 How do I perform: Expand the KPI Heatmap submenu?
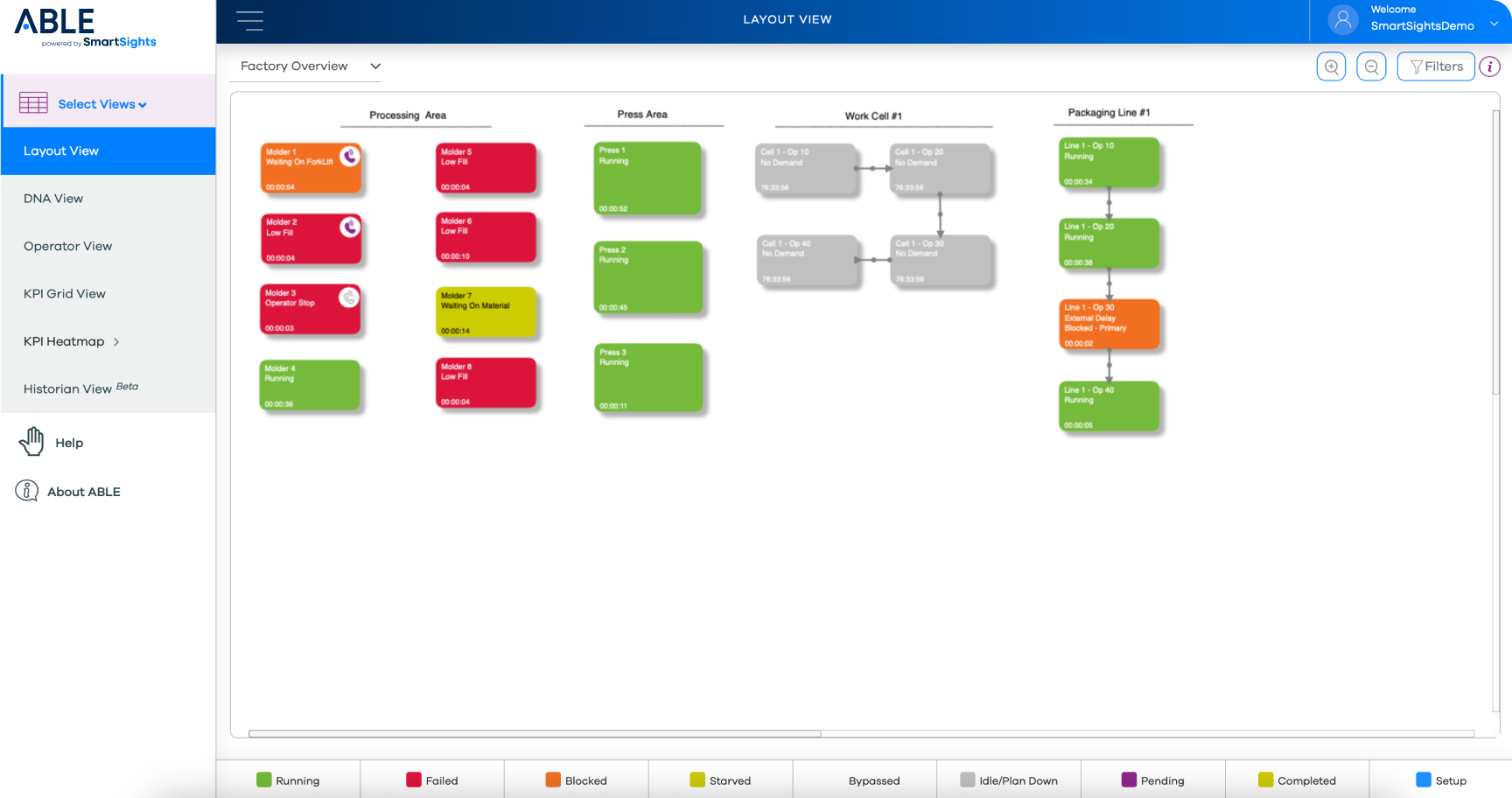click(x=115, y=342)
